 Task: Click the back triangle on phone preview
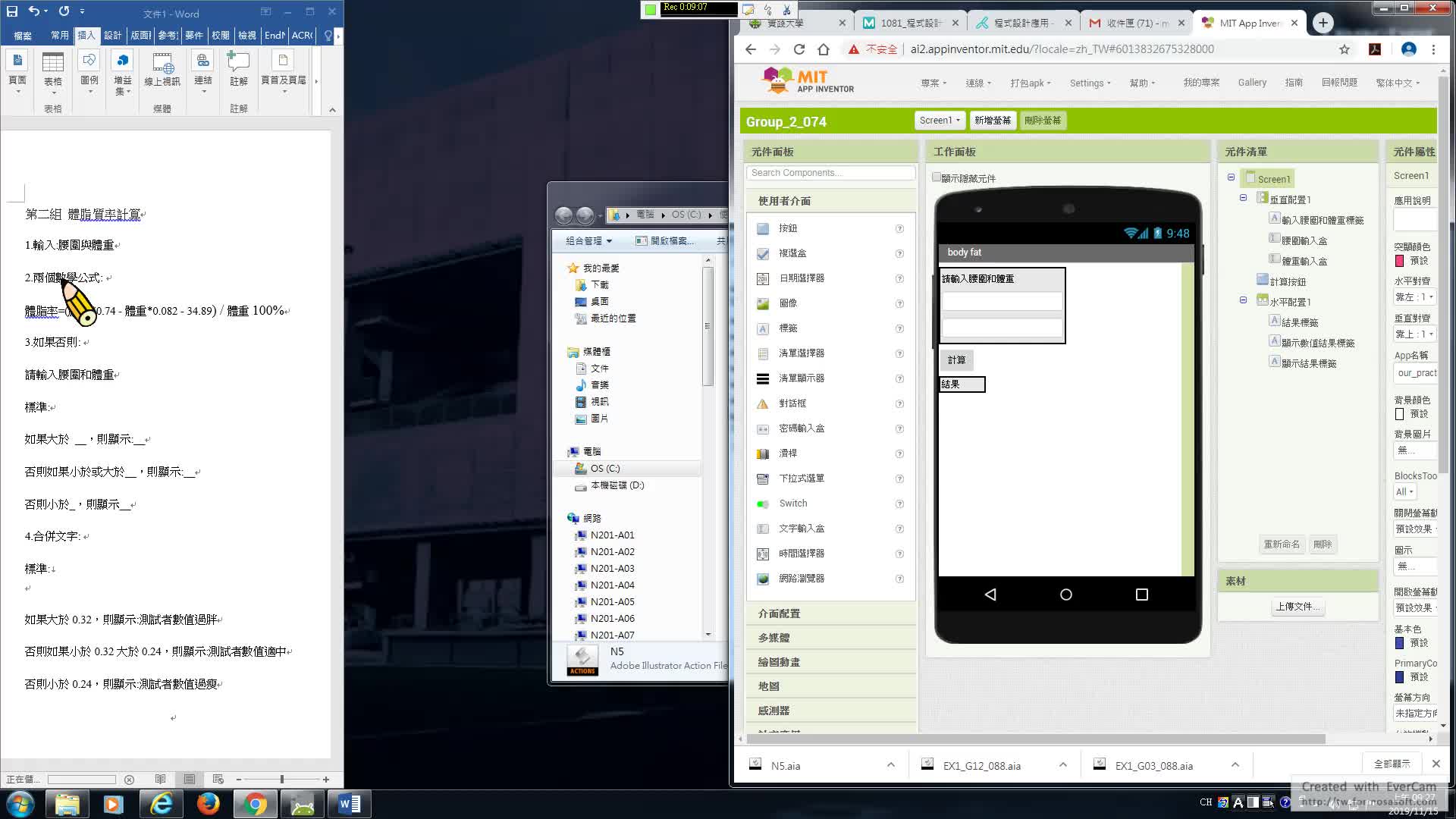point(990,595)
